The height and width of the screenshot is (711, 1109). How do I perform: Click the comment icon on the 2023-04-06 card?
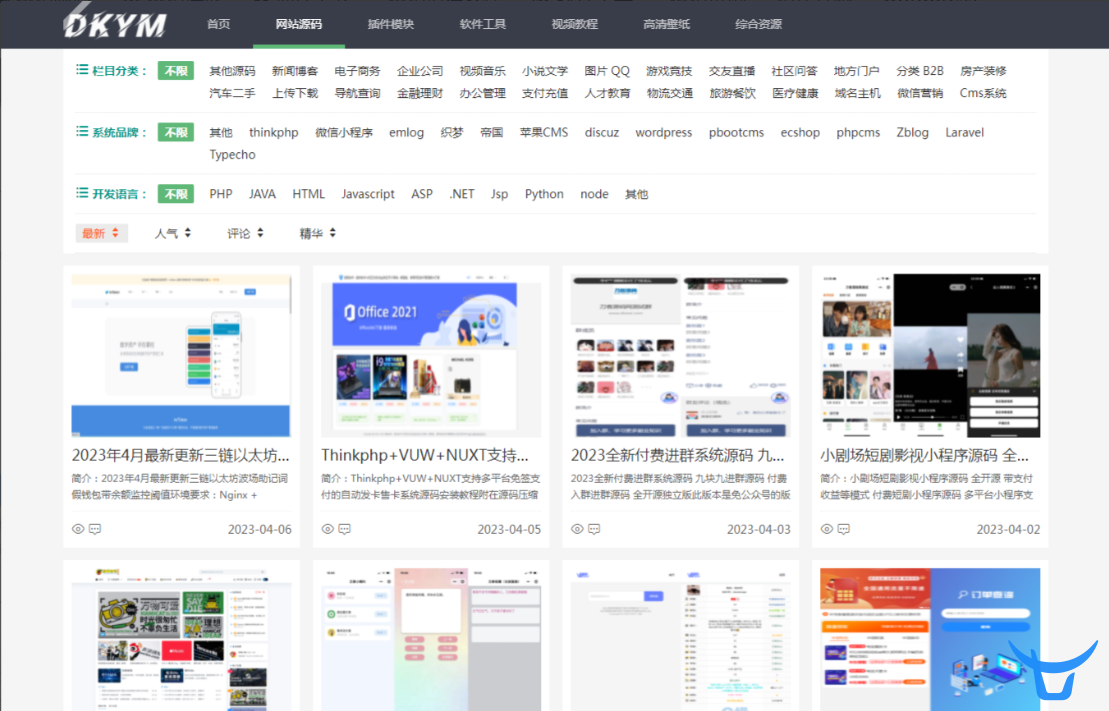(x=95, y=529)
